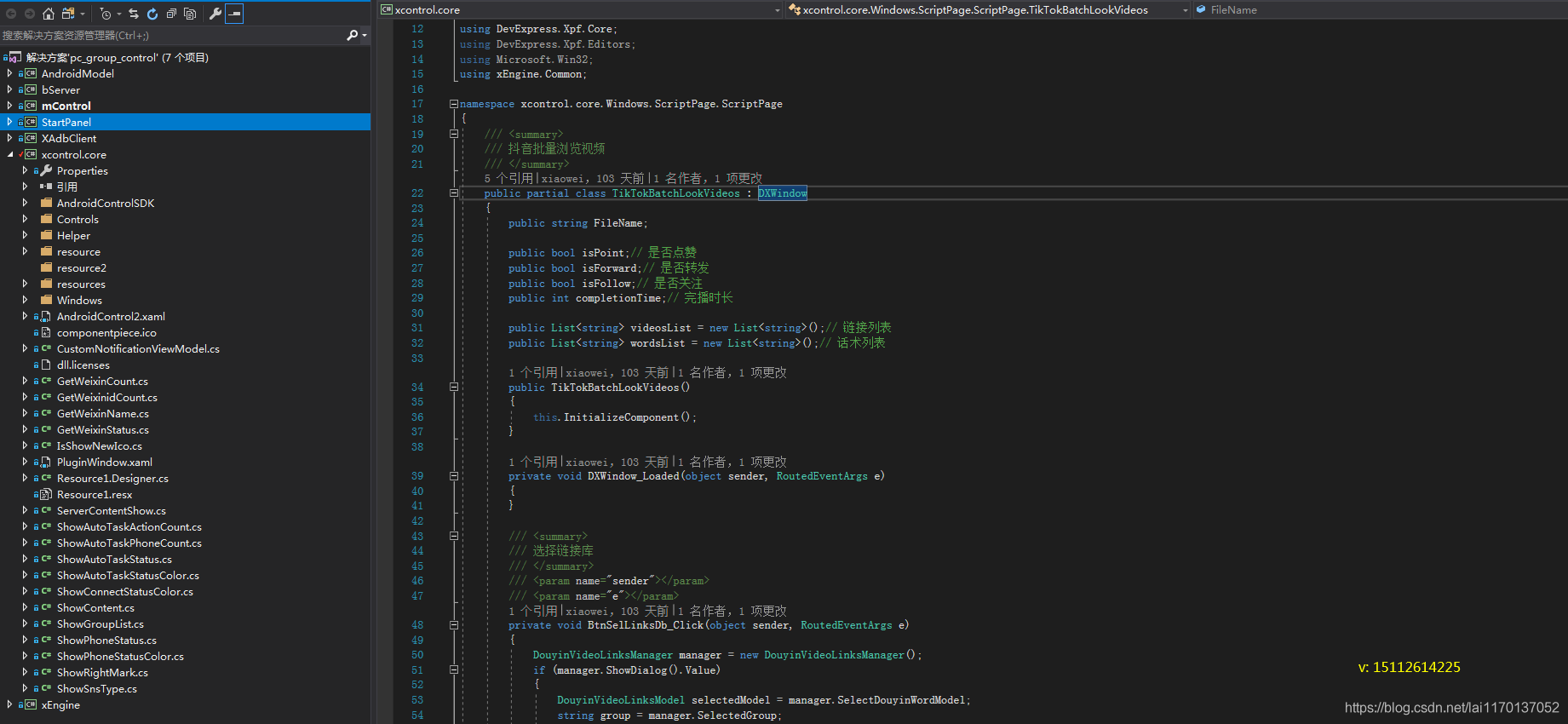Click CodeLens '1 个引用' above BtnSelLinksDb_Click
This screenshot has height=724, width=1568.
[532, 611]
